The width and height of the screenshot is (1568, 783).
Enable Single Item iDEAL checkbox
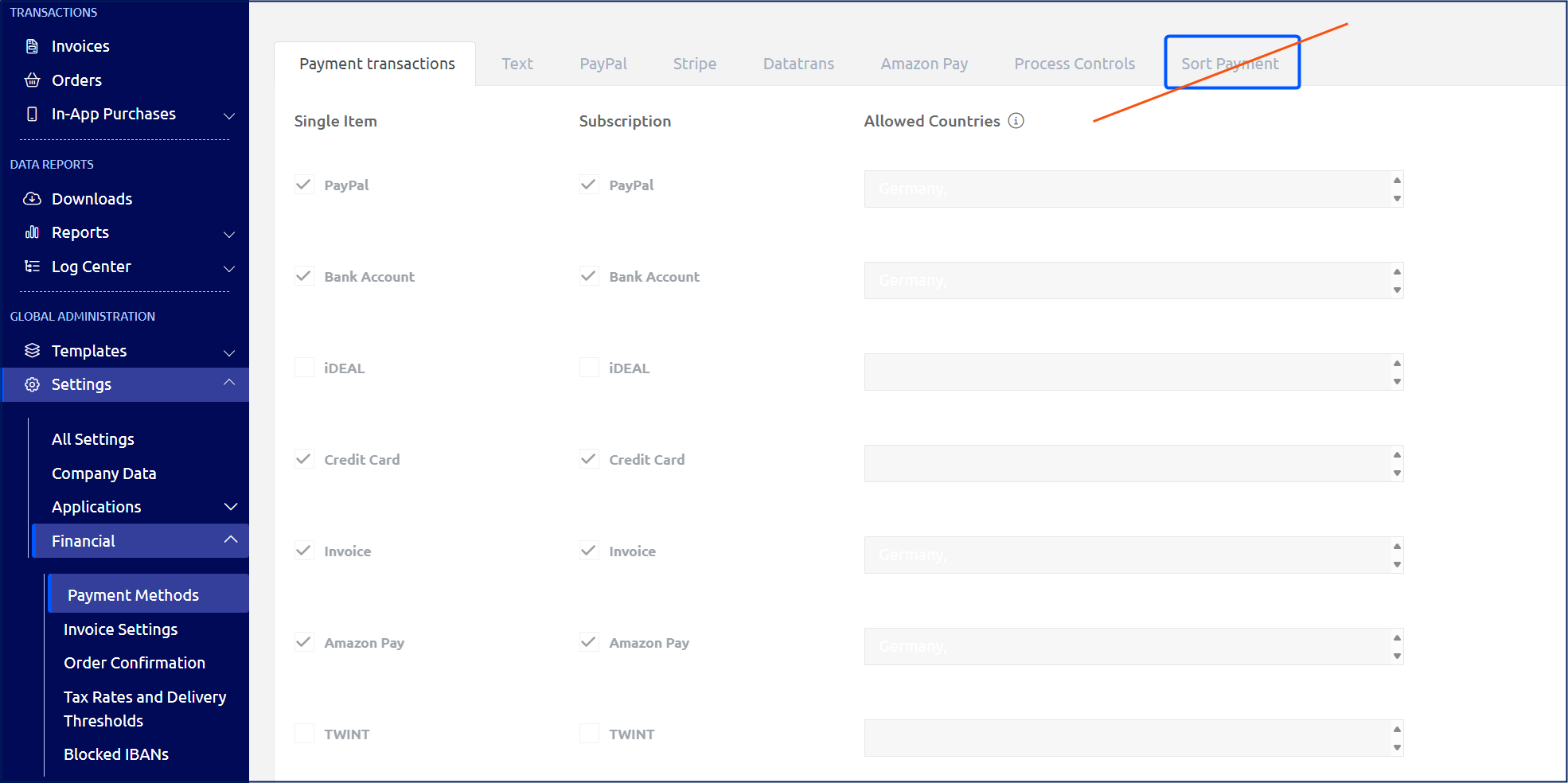[x=304, y=368]
